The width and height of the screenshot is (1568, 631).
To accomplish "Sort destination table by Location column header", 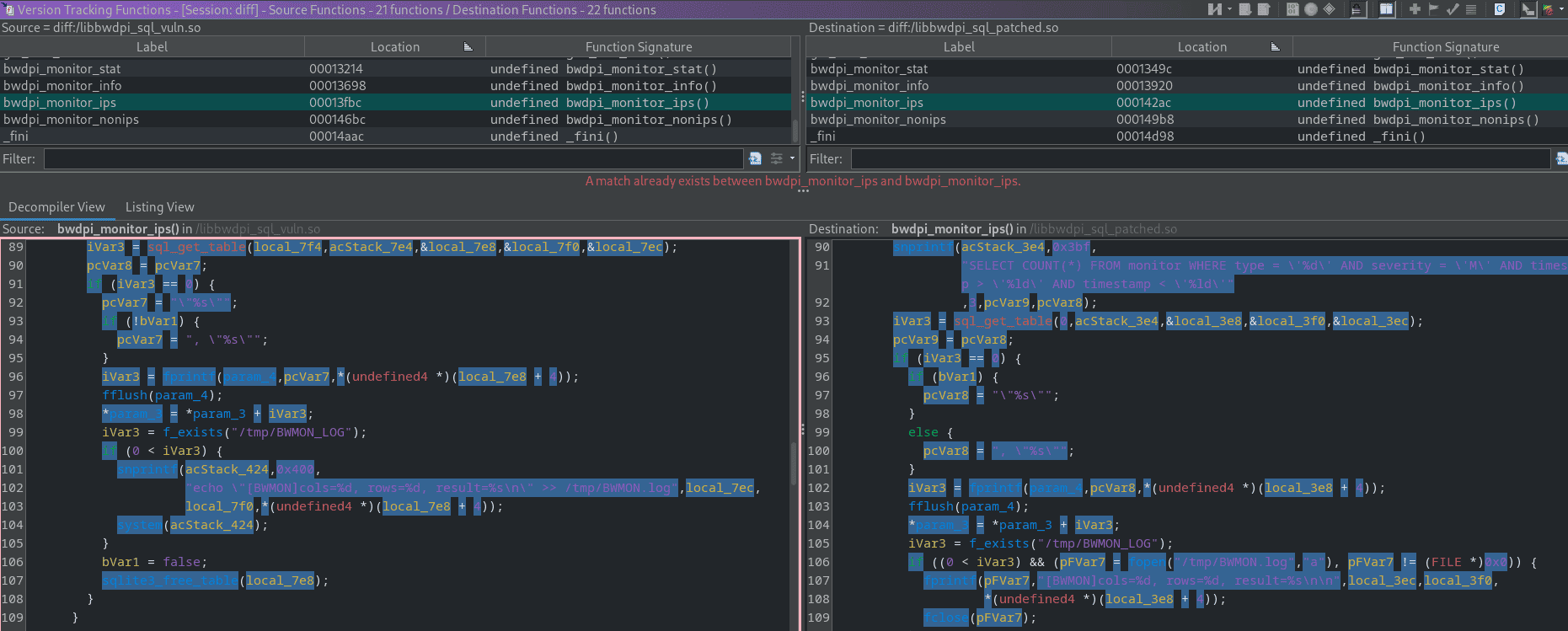I will (x=1202, y=47).
